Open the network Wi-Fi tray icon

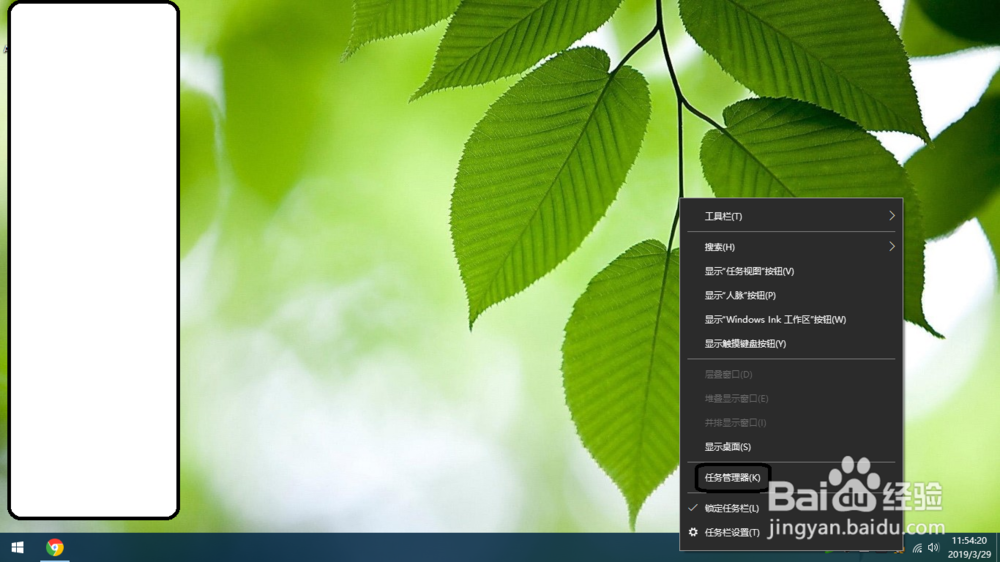917,548
